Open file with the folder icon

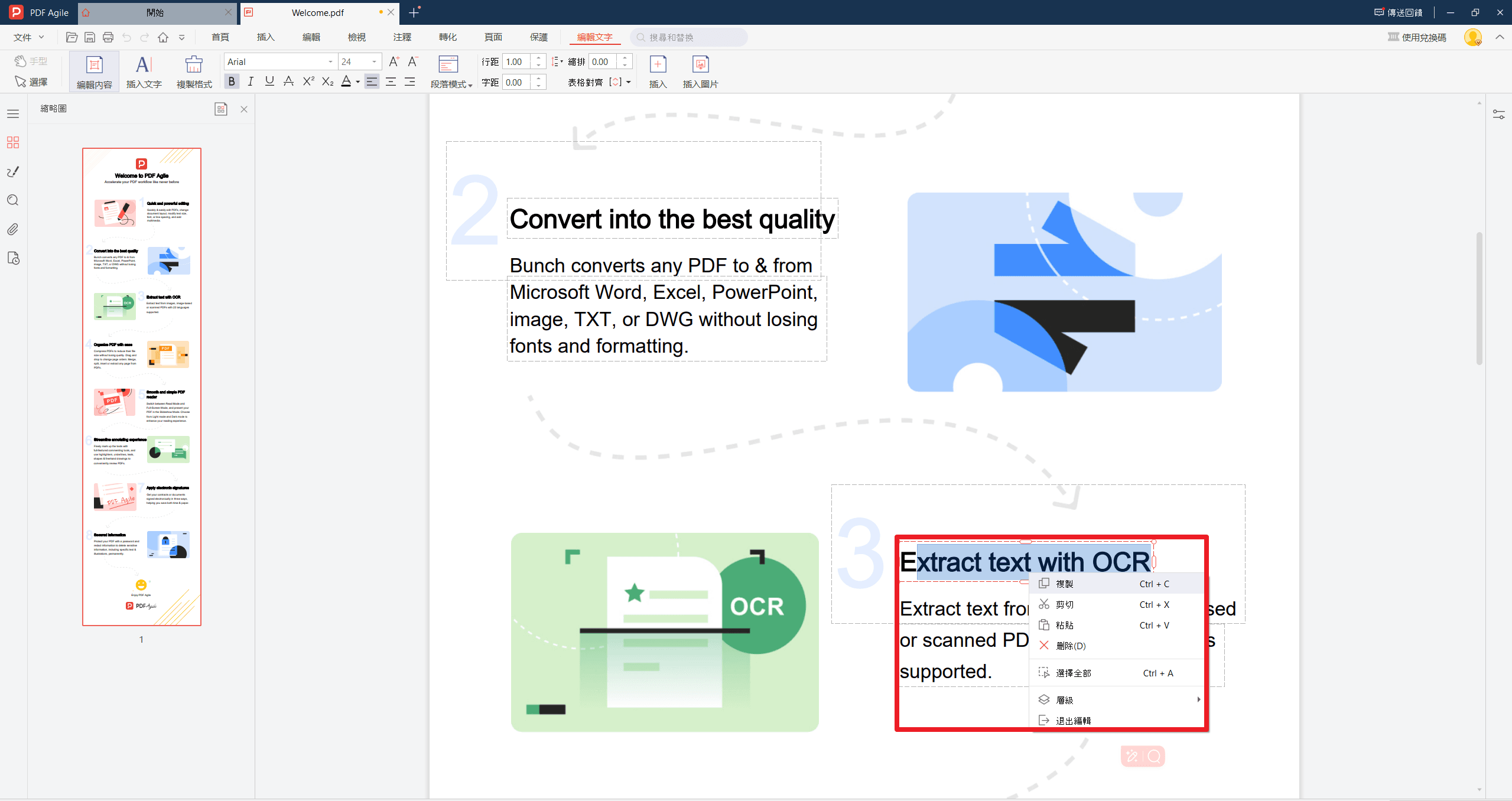tap(71, 37)
